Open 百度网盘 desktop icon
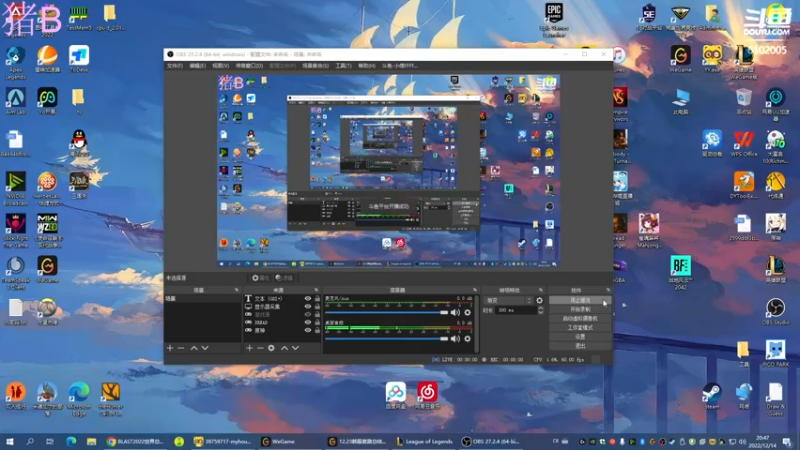This screenshot has height=450, width=800. coord(395,396)
